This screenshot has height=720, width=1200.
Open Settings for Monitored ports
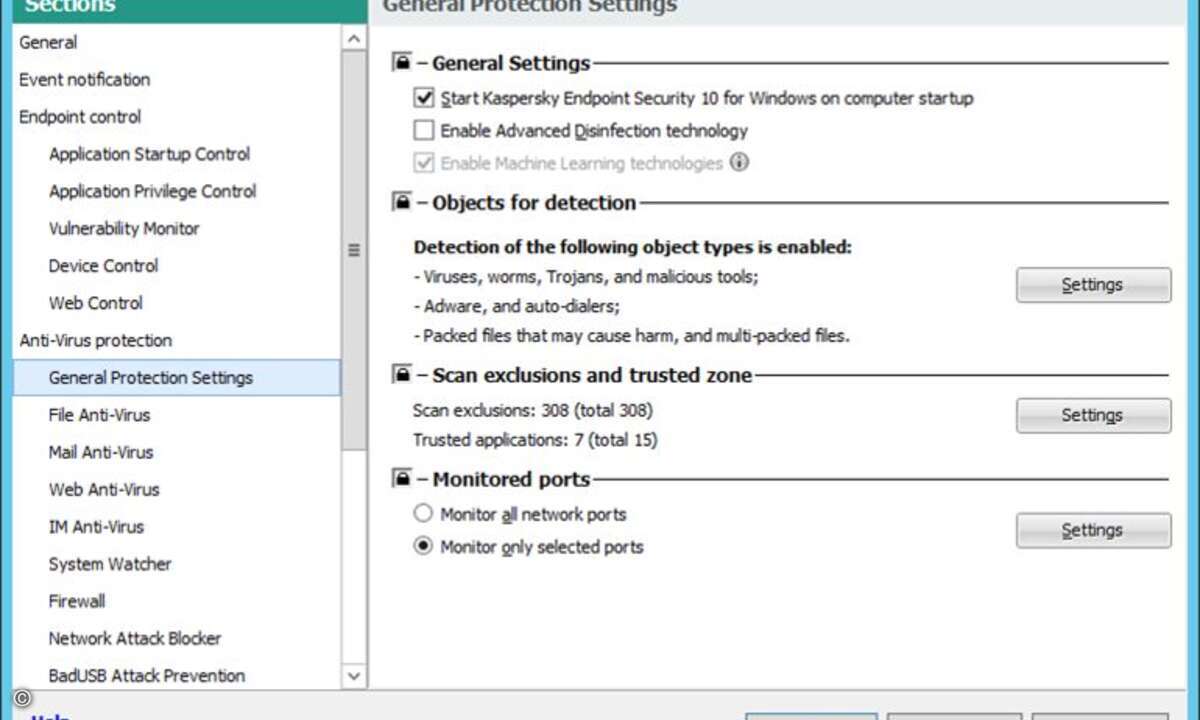(1093, 530)
